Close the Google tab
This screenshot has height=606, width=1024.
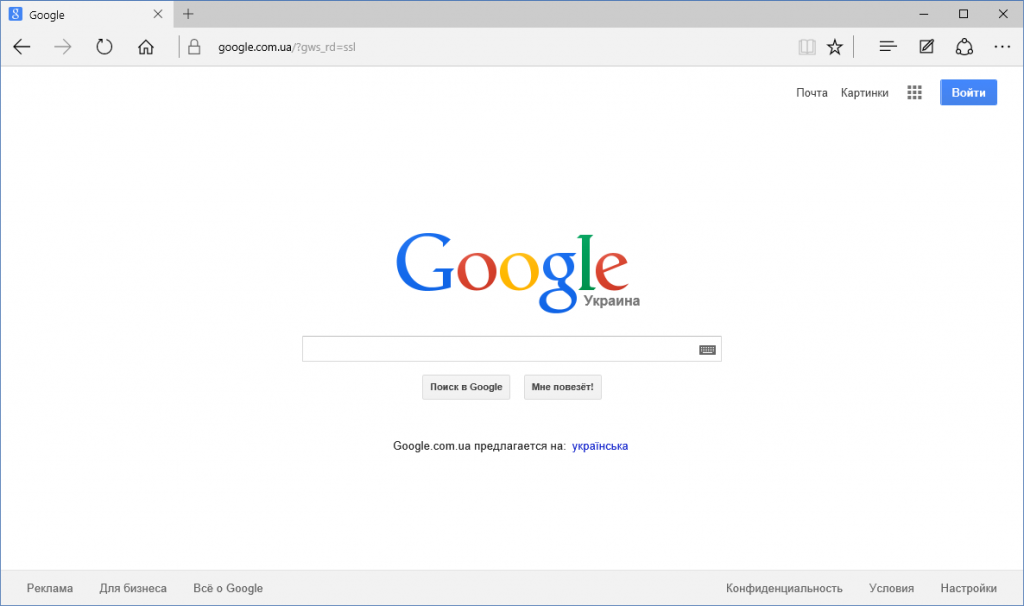coord(158,14)
